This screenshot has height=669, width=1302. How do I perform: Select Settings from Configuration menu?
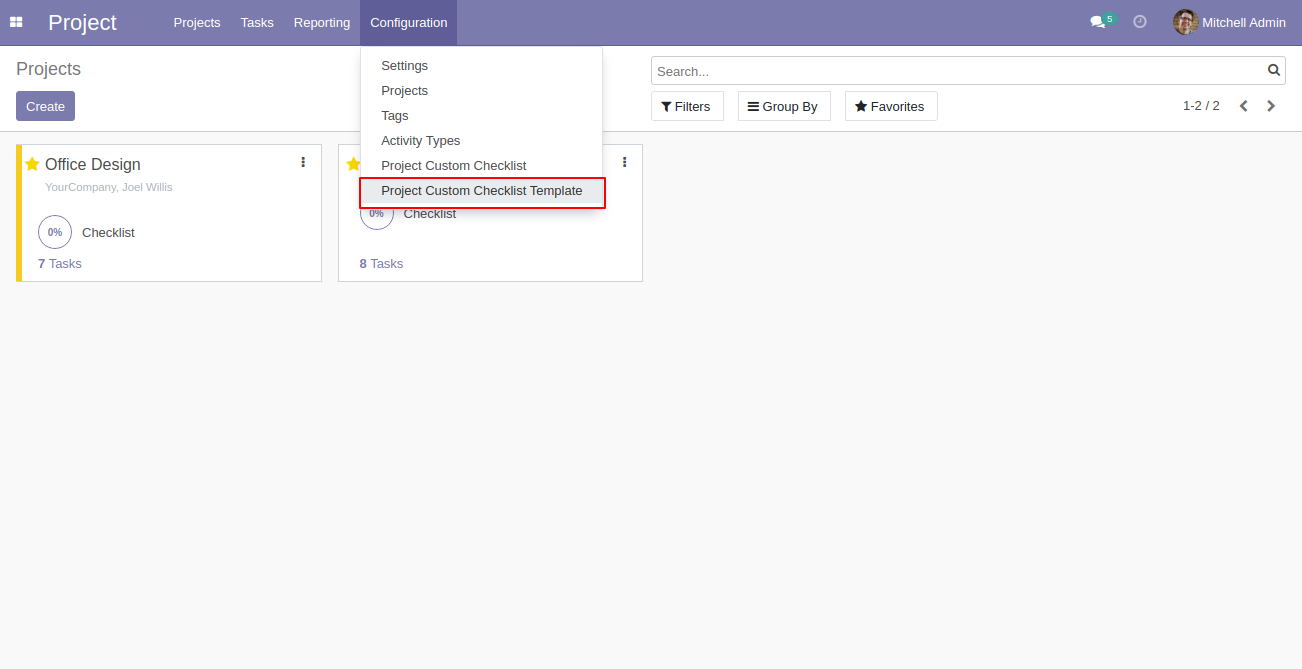pyautogui.click(x=482, y=66)
